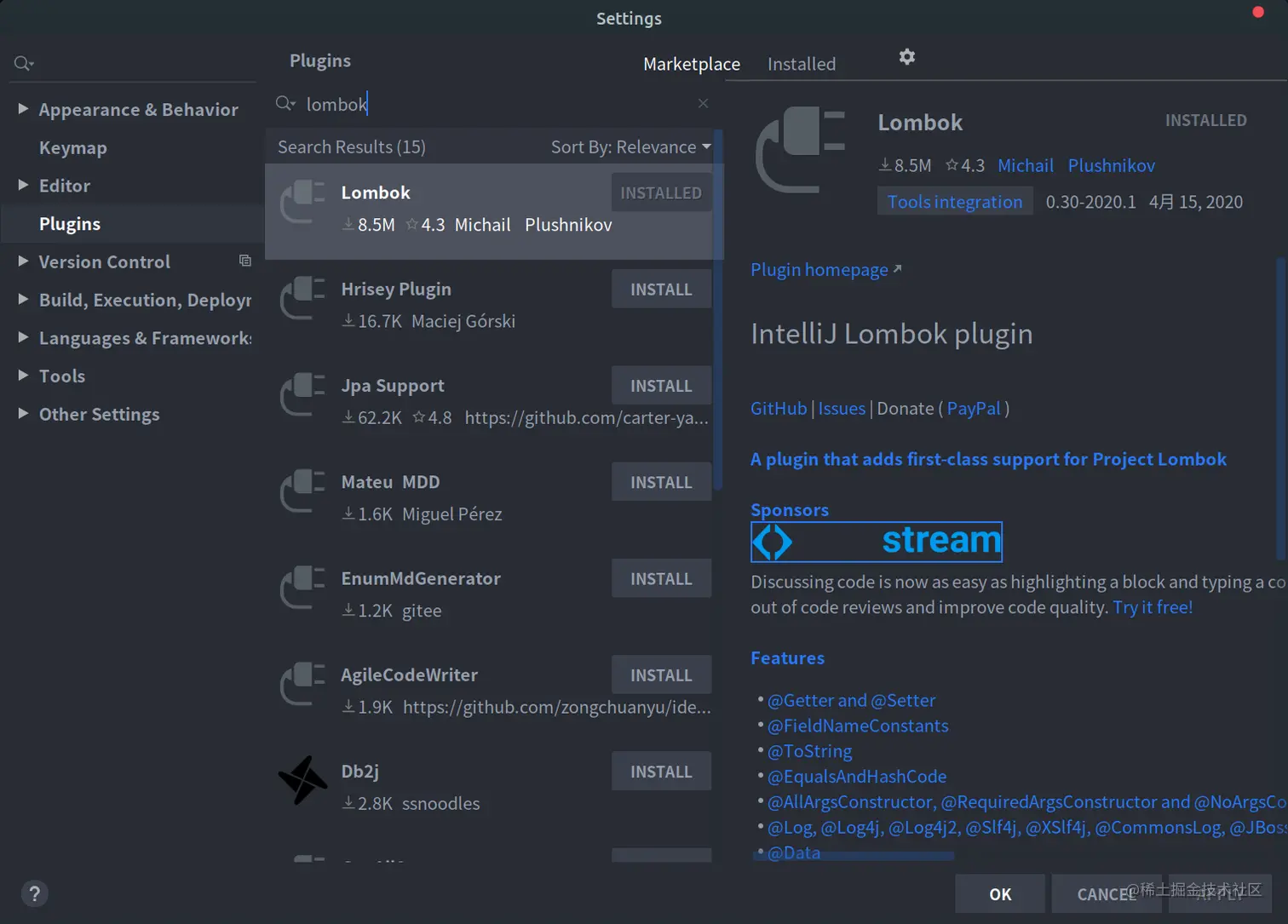The width and height of the screenshot is (1288, 924).
Task: Open the @EqualsAndHashCode link
Action: tap(857, 777)
